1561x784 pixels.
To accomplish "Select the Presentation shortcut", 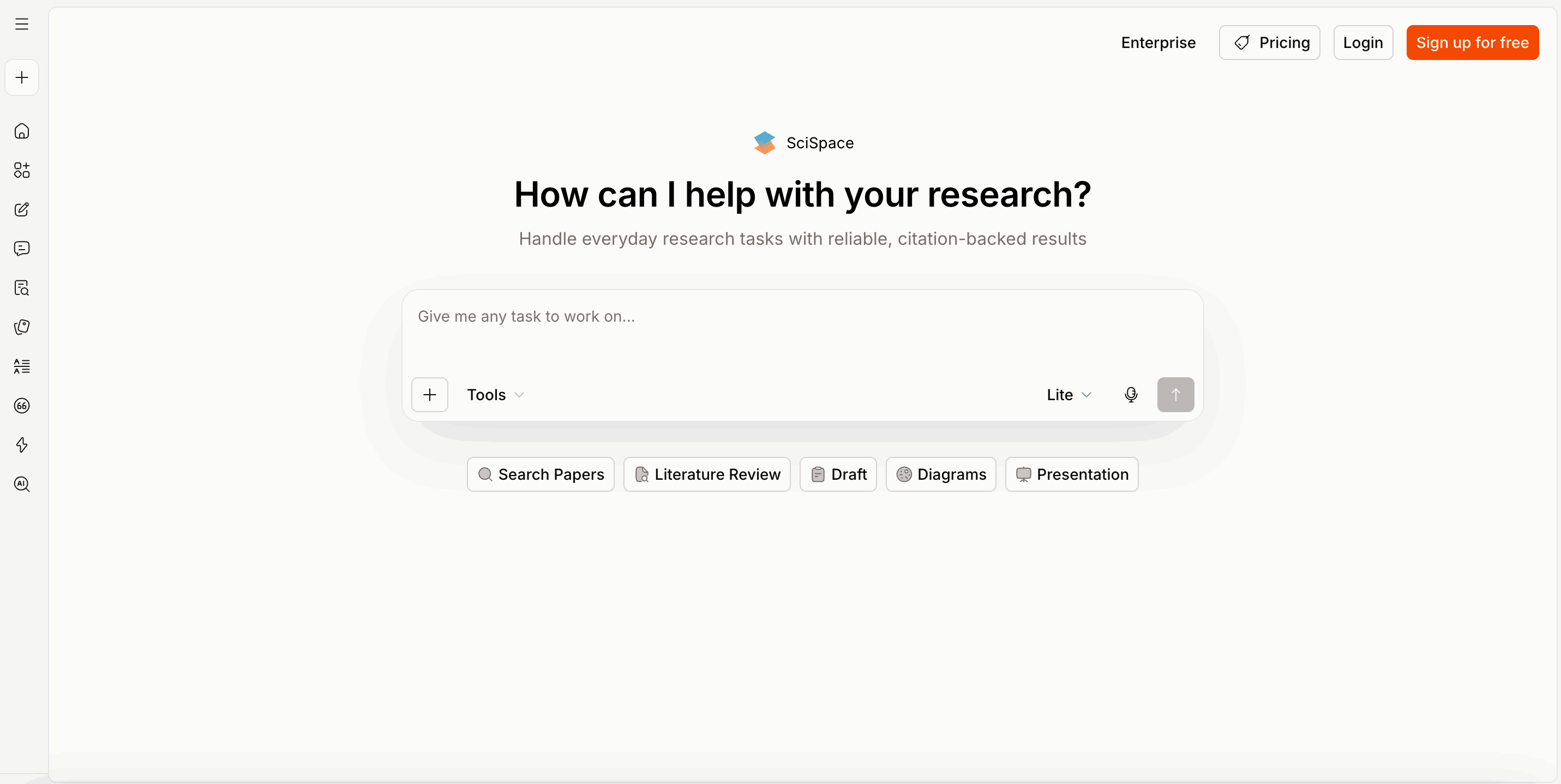I will [x=1072, y=474].
